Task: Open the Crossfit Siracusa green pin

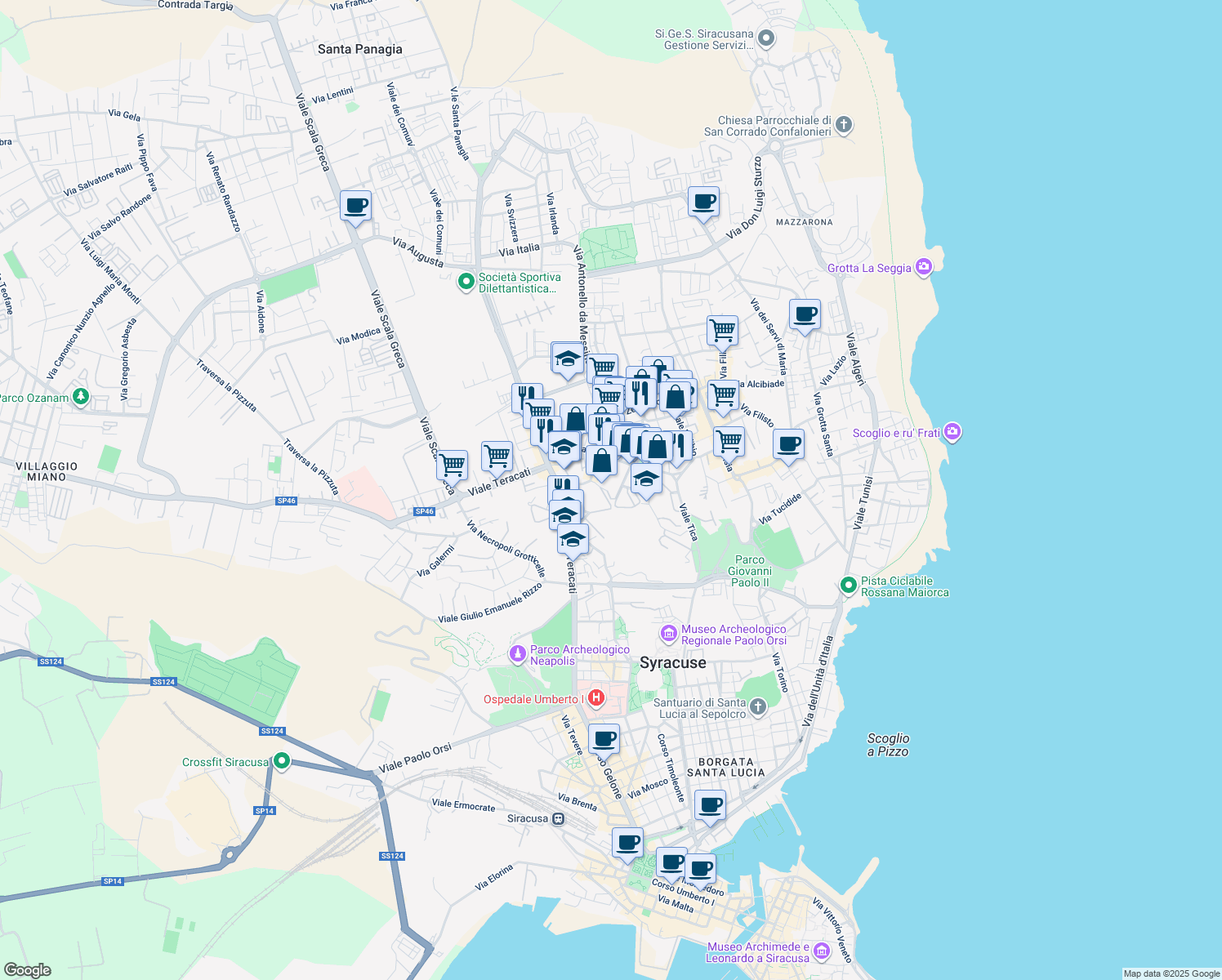Action: tap(282, 762)
